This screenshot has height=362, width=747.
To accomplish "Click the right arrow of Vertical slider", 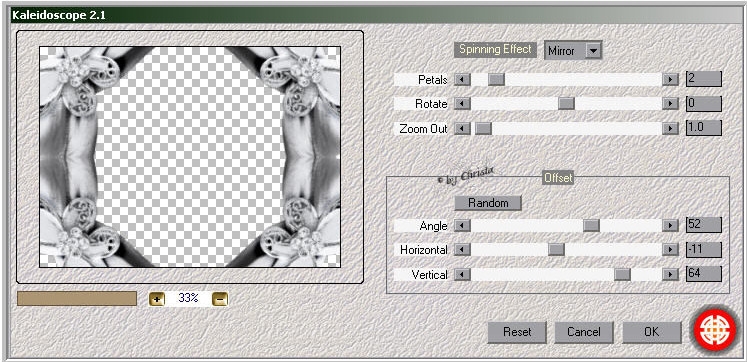I will point(670,274).
